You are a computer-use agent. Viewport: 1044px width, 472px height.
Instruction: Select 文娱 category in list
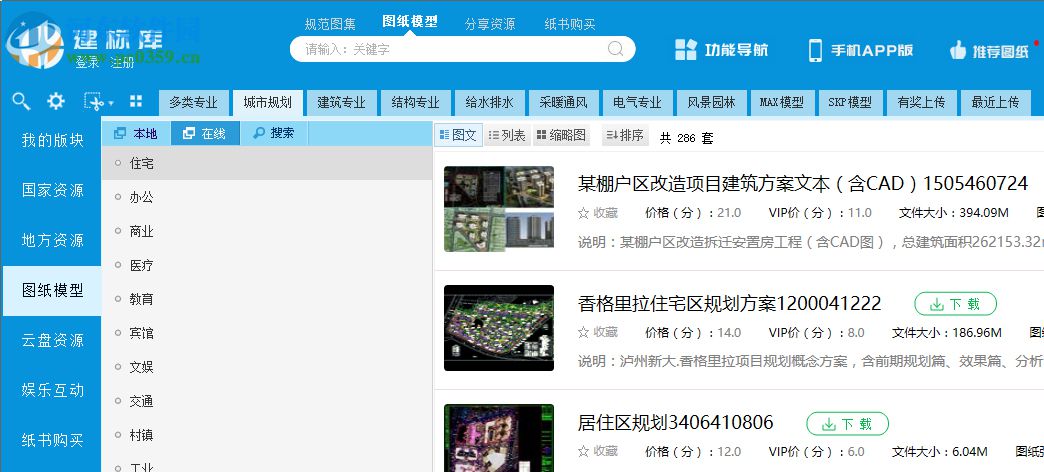coord(266,367)
